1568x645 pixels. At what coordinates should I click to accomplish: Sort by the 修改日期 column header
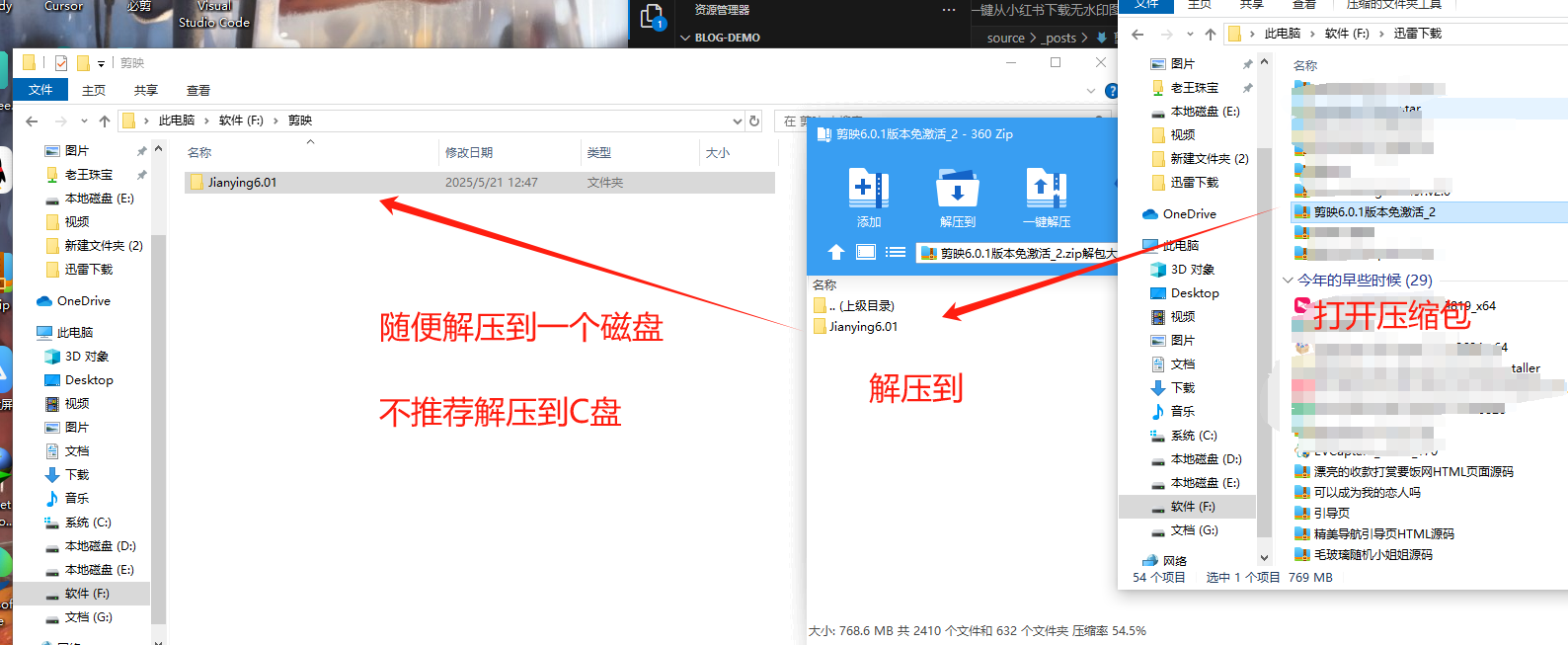469,153
